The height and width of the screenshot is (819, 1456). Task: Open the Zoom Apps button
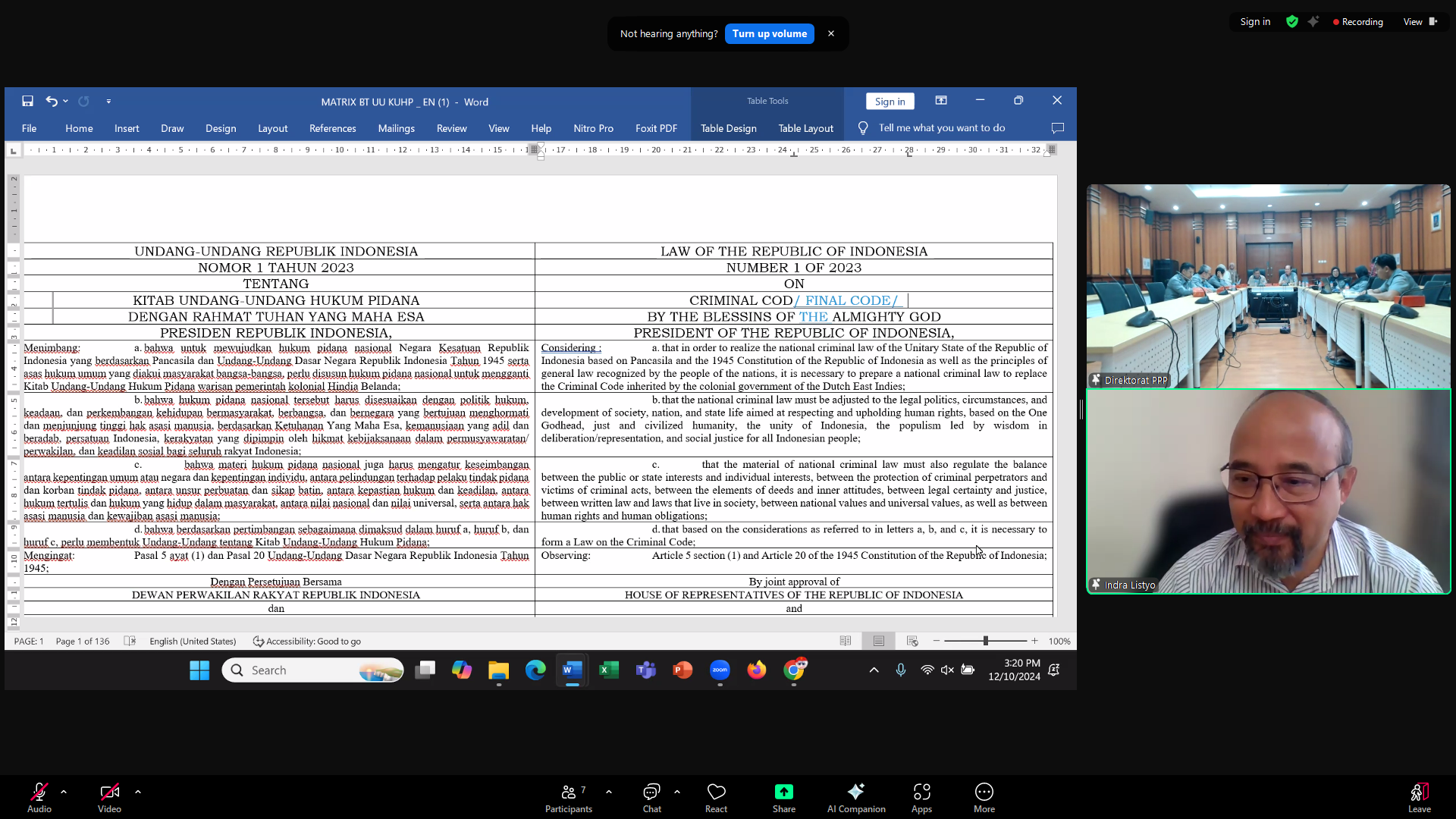(x=921, y=798)
